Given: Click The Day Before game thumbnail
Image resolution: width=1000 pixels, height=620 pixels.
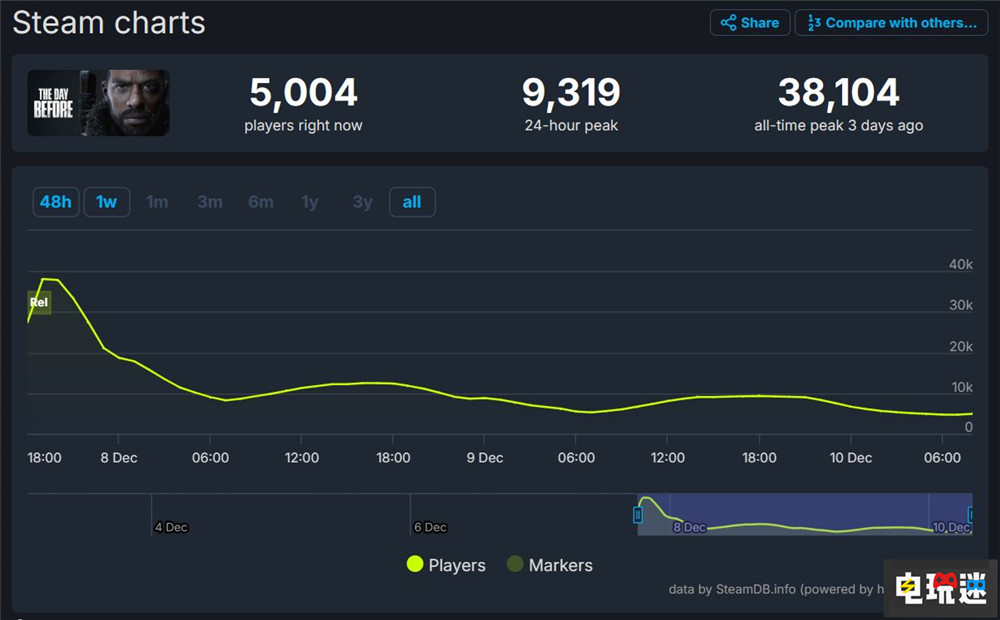Looking at the screenshot, I should click(x=98, y=103).
